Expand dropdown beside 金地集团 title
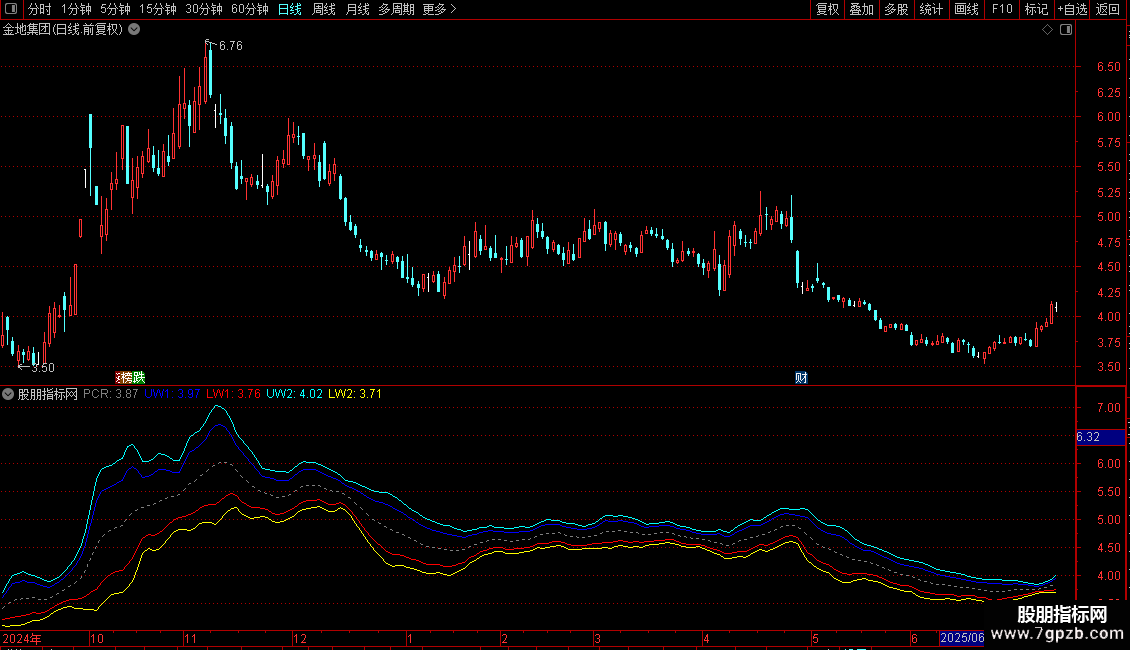The image size is (1130, 650). pyautogui.click(x=134, y=29)
